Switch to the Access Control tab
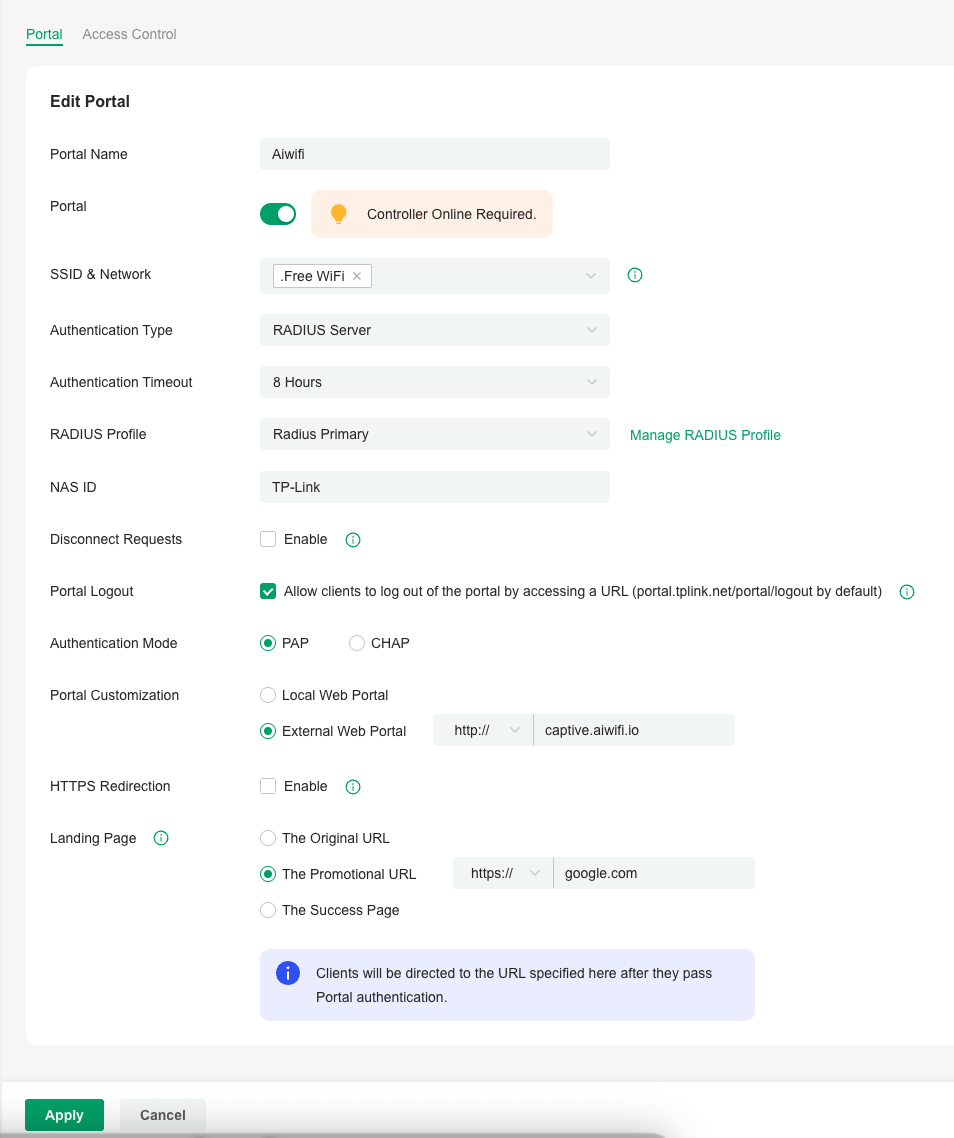 tap(129, 34)
